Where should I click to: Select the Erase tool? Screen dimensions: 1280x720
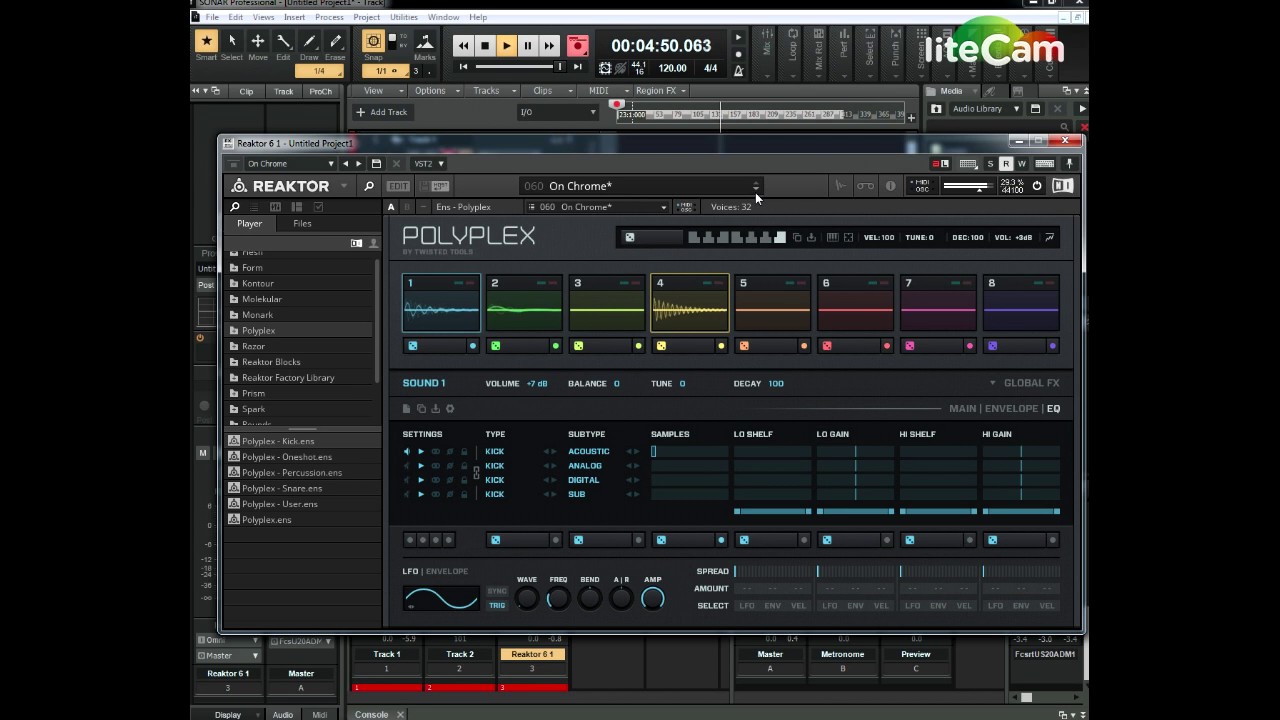point(335,41)
